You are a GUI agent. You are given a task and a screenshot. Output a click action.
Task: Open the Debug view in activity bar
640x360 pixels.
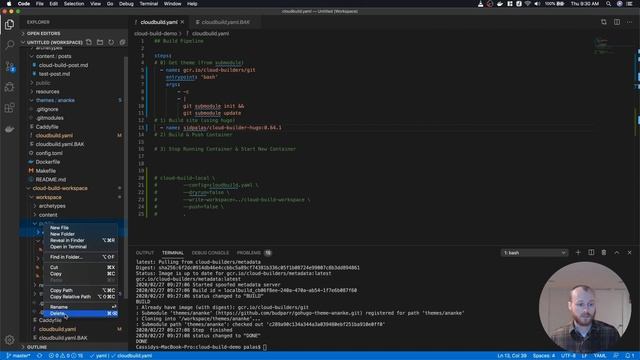pyautogui.click(x=9, y=87)
